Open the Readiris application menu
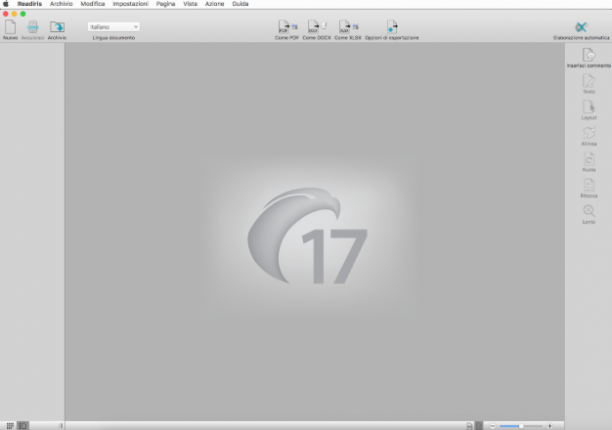The width and height of the screenshot is (612, 430). (x=30, y=4)
